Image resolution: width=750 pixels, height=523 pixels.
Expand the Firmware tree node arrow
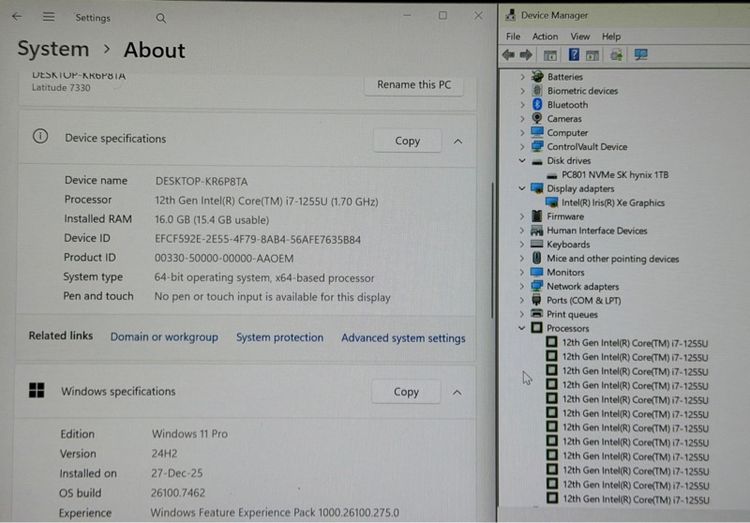522,217
